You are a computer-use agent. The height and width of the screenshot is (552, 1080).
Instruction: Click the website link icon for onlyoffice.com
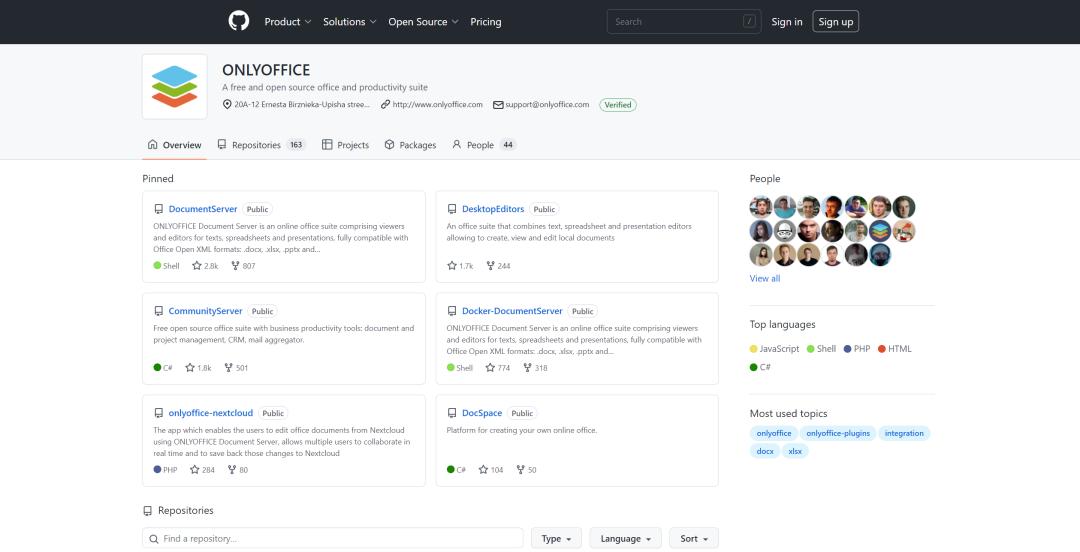coord(385,104)
